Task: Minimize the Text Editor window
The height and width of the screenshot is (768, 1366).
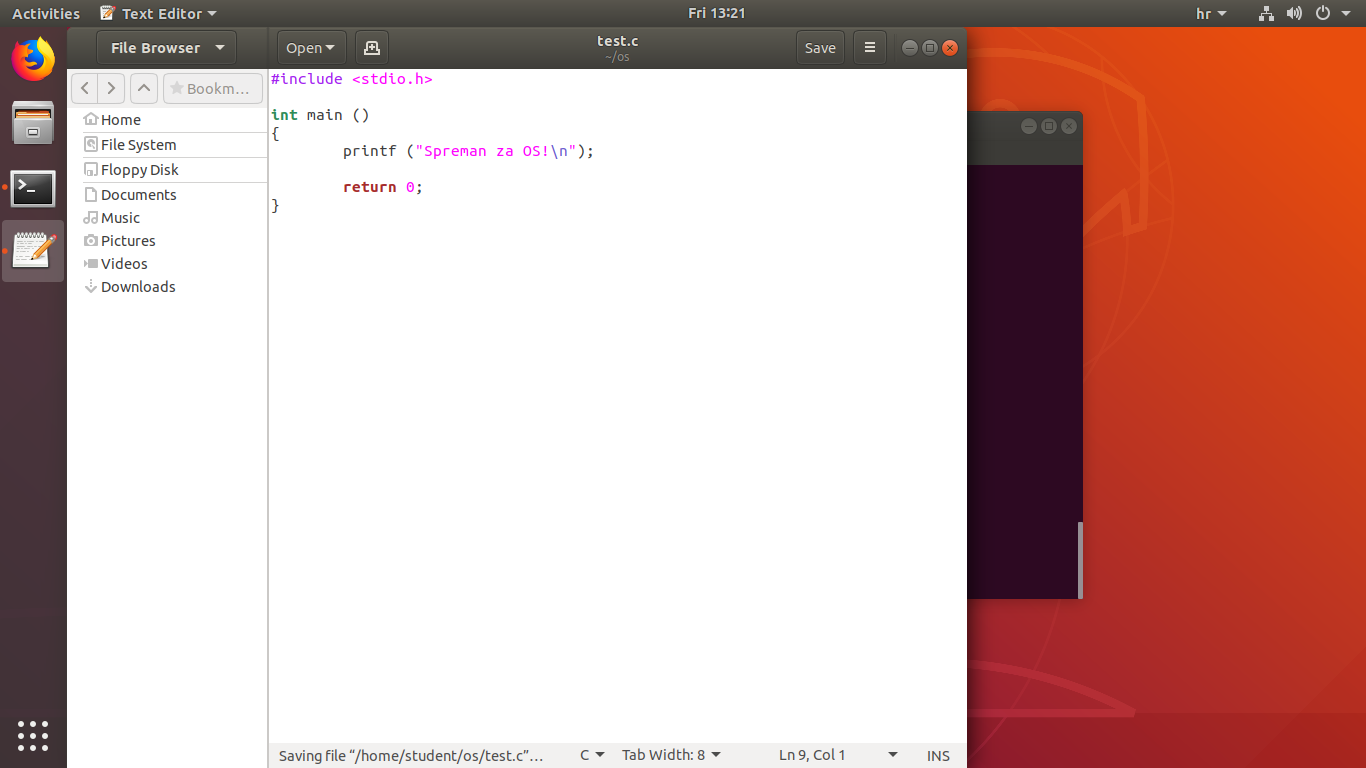Action: click(910, 48)
